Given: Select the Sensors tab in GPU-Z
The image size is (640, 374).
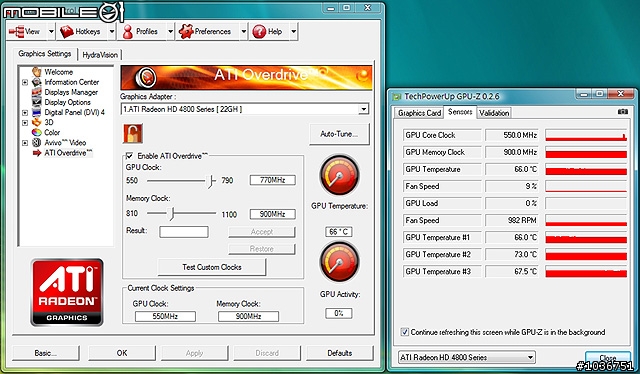Looking at the screenshot, I should click(x=460, y=112).
